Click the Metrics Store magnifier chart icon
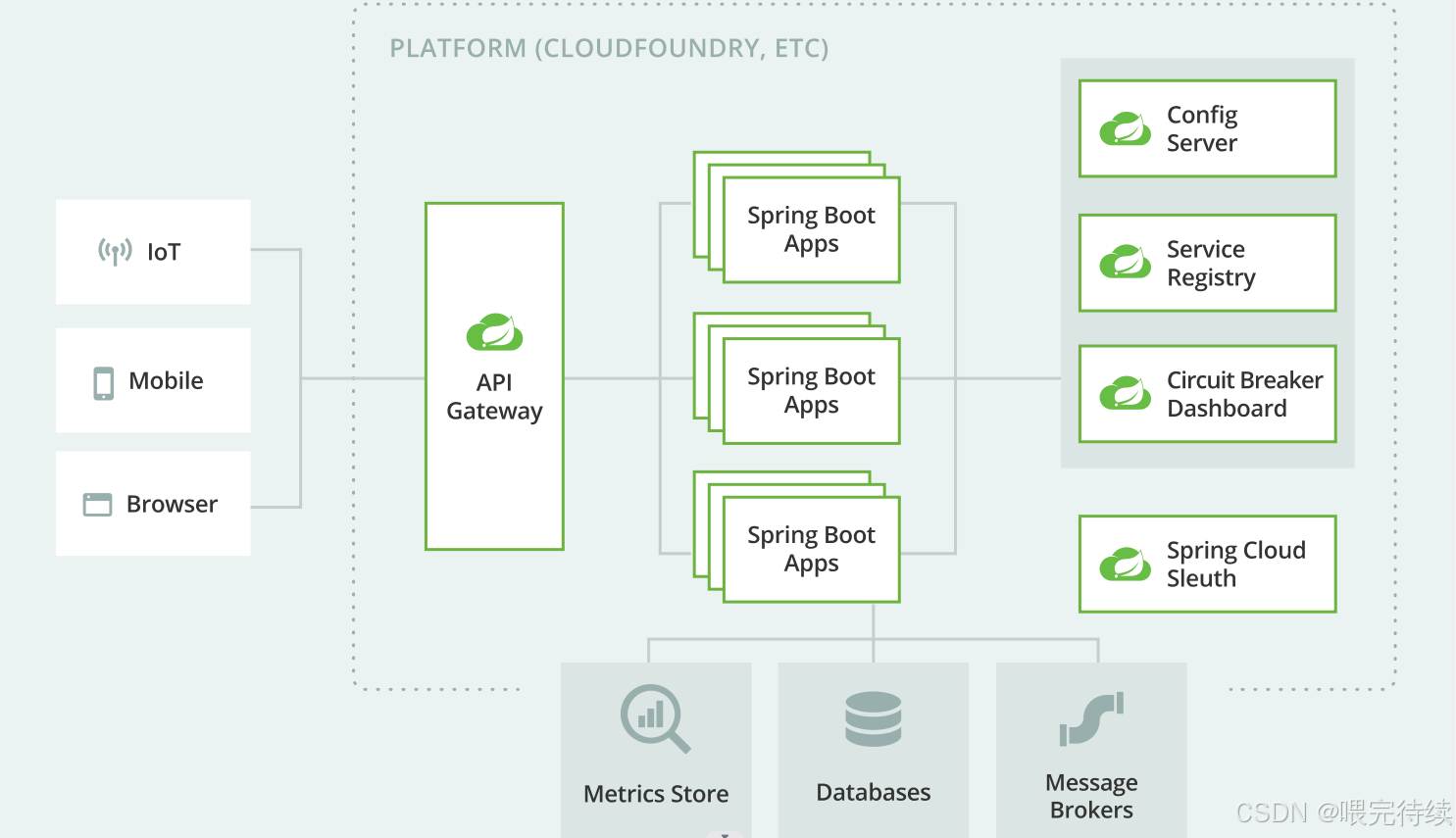Image resolution: width=1456 pixels, height=838 pixels. pos(655,718)
